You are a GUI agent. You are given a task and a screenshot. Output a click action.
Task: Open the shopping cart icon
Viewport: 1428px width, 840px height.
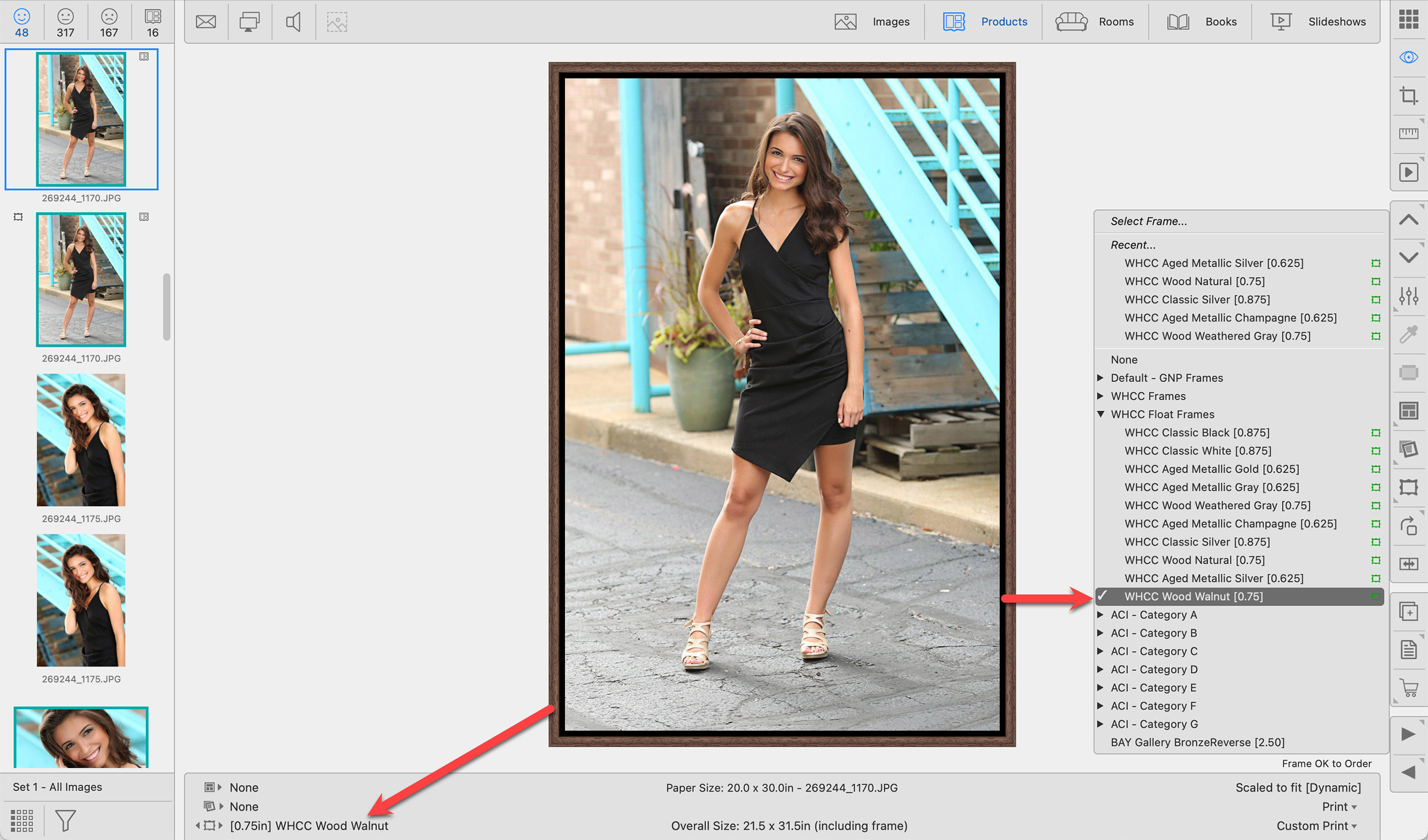tap(1408, 687)
